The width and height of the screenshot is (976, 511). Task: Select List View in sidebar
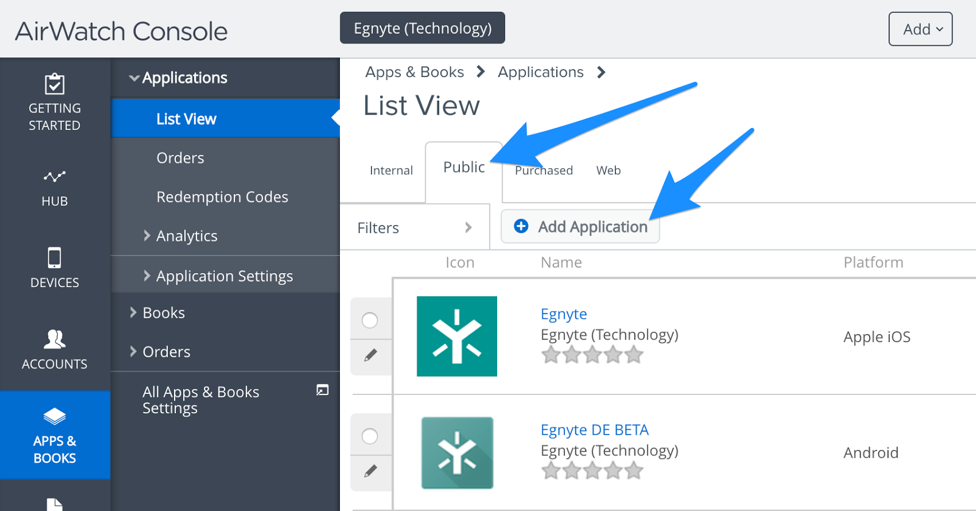click(225, 118)
